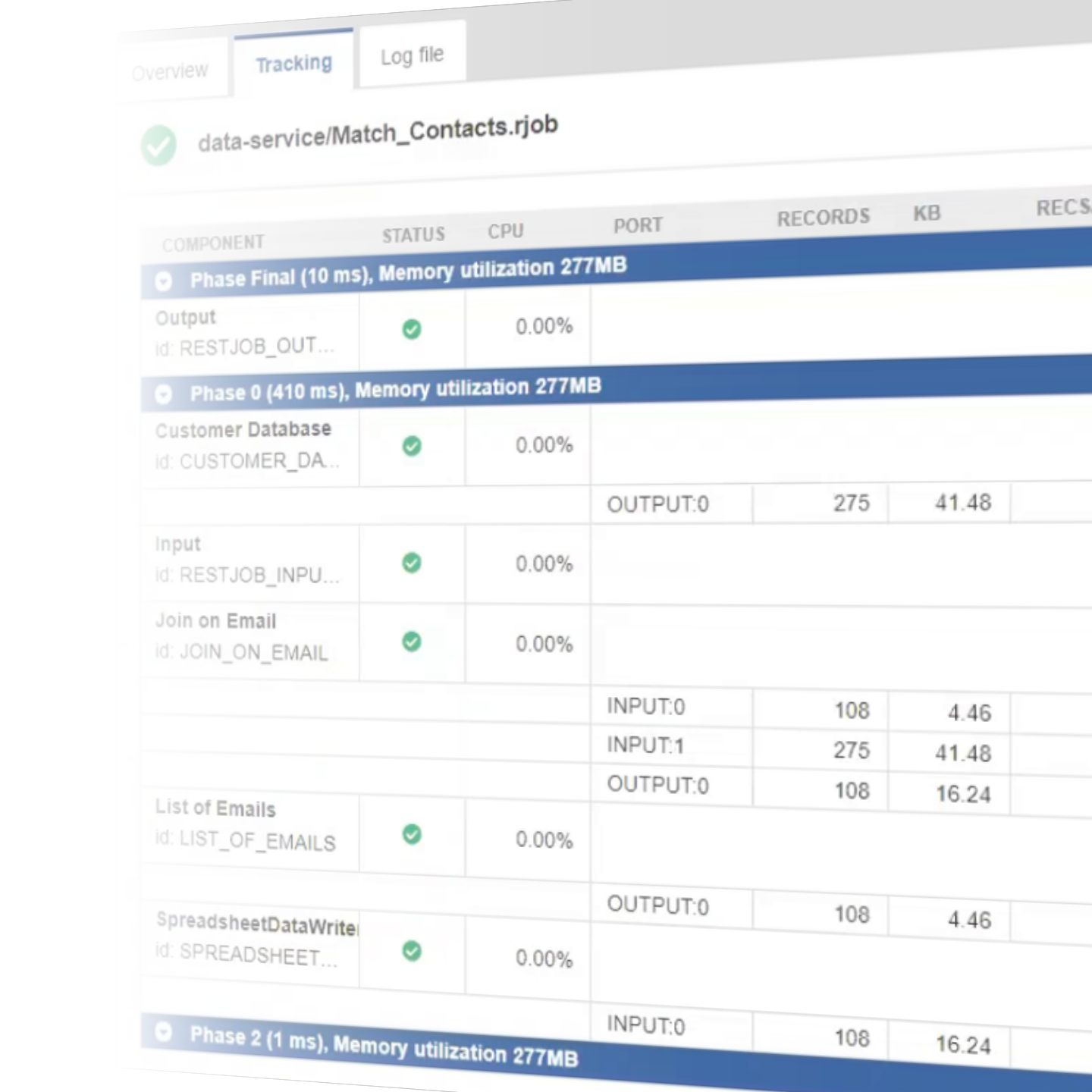Click SpreadsheetDataWriter status check icon
Screen dimensions: 1092x1092
coord(412,951)
